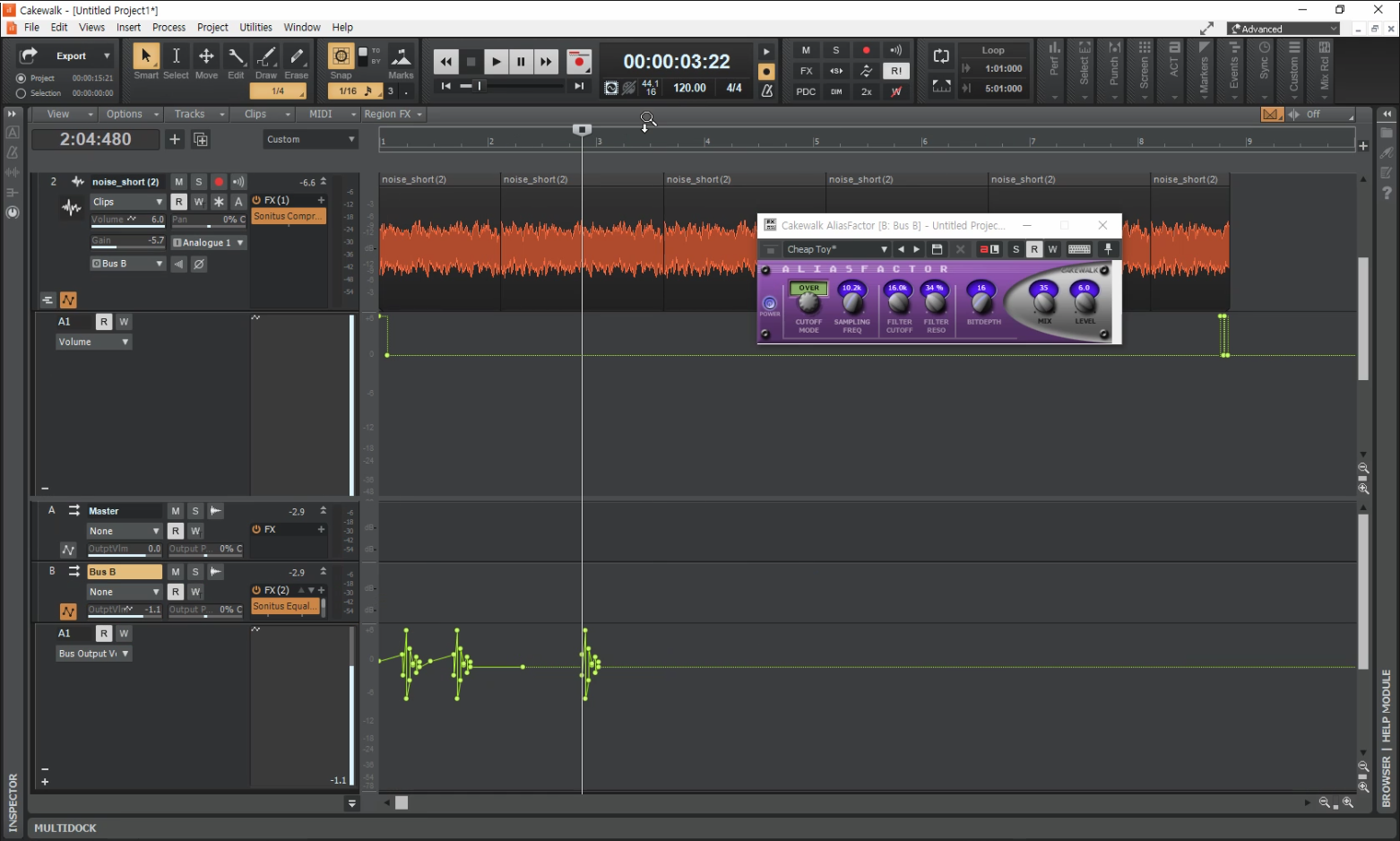
Task: Toggle Snap to grid button
Action: 341,56
